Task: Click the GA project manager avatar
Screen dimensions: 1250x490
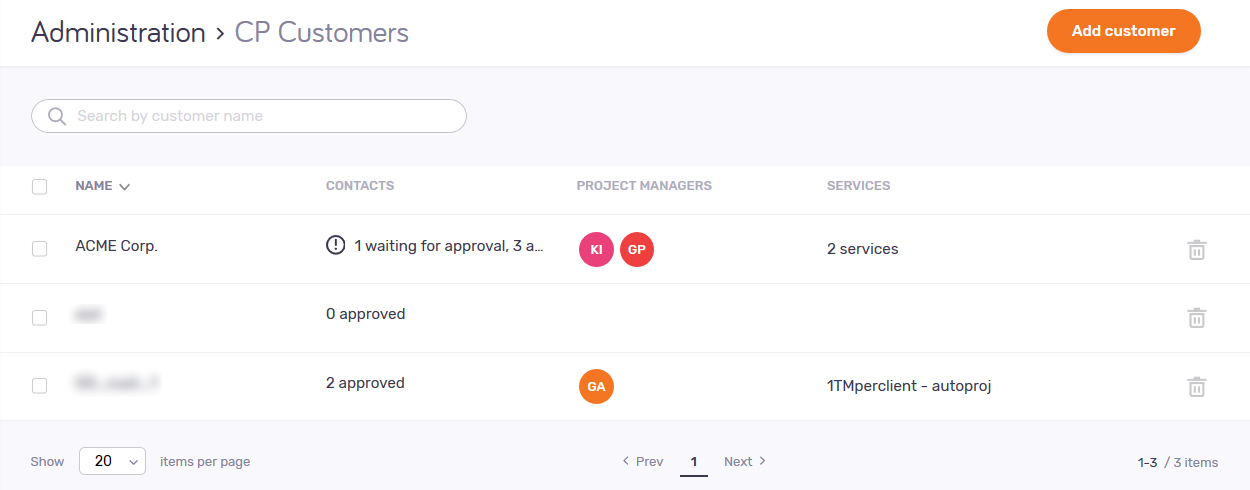Action: click(596, 386)
